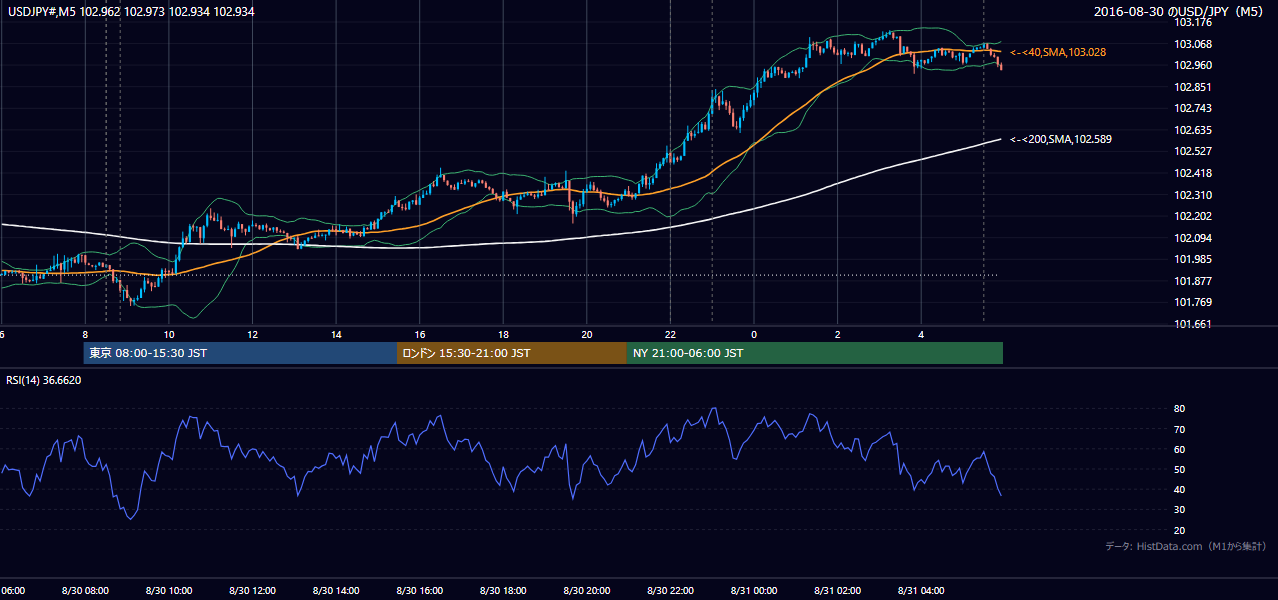
Task: Click price level 102.635 on the axis
Action: (x=1192, y=130)
